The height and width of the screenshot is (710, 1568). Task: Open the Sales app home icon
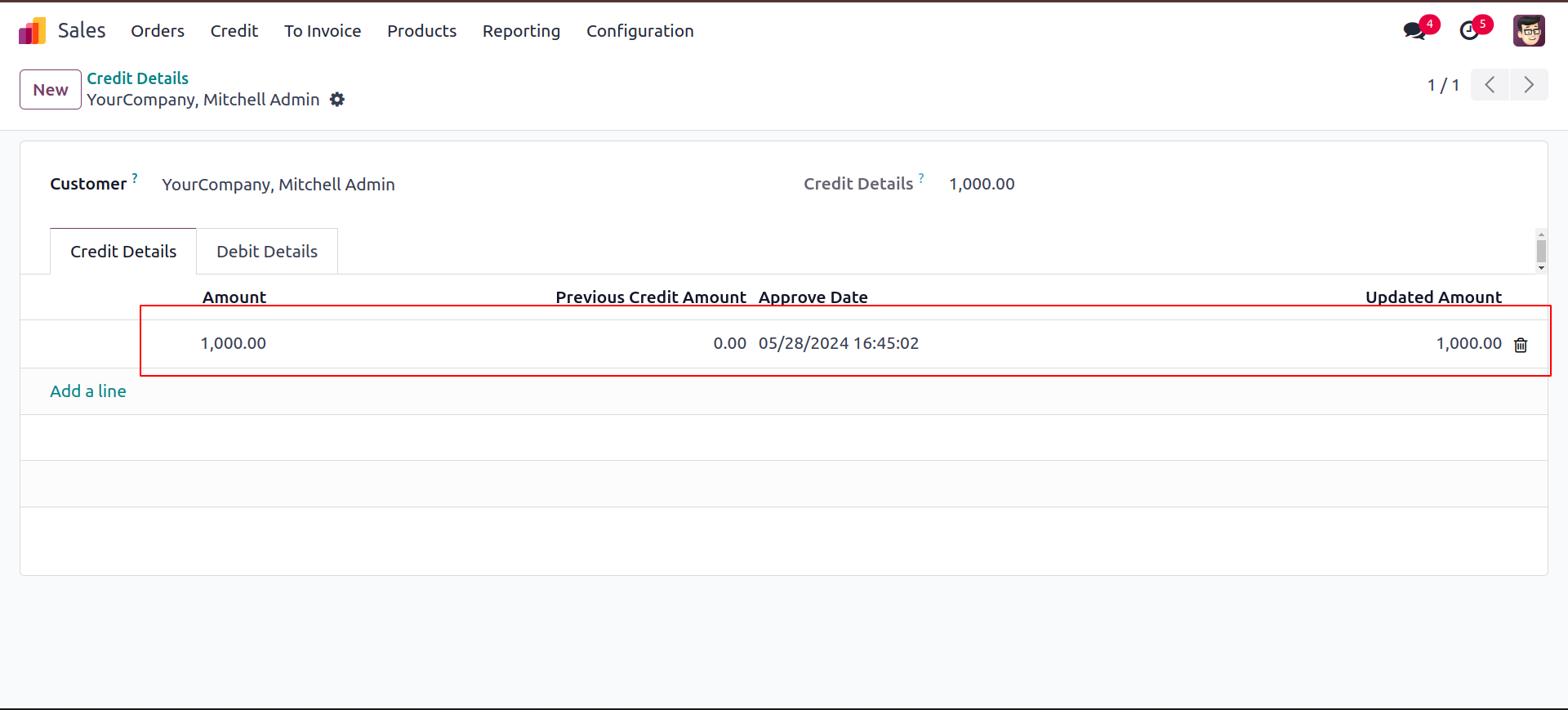tap(33, 31)
